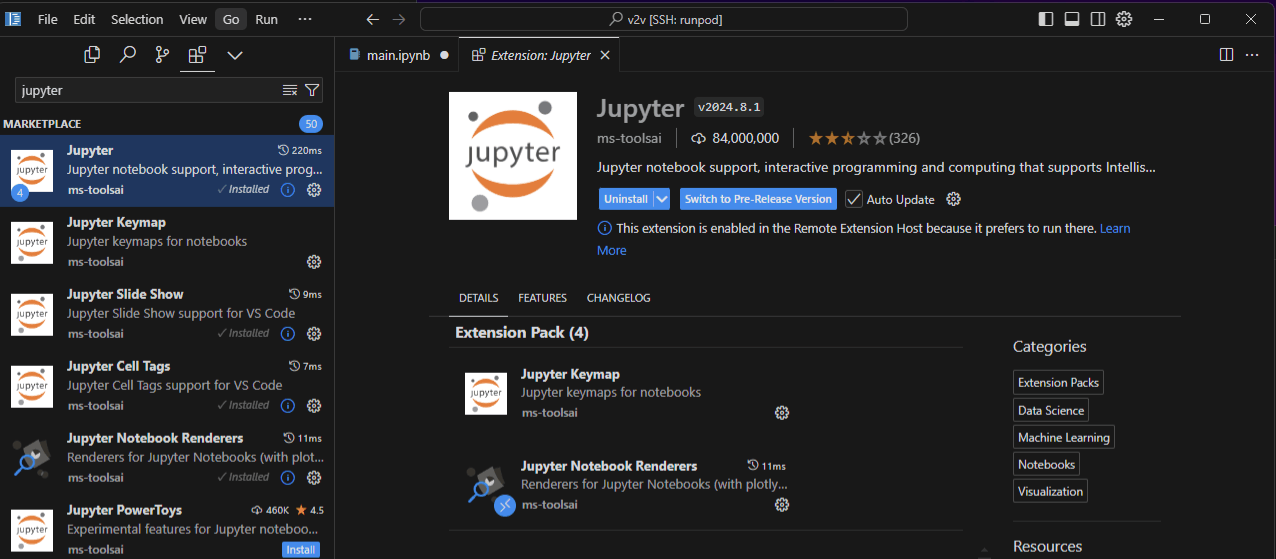1276x559 pixels.
Task: Install Jupyter PowerToys extension
Action: tap(301, 549)
